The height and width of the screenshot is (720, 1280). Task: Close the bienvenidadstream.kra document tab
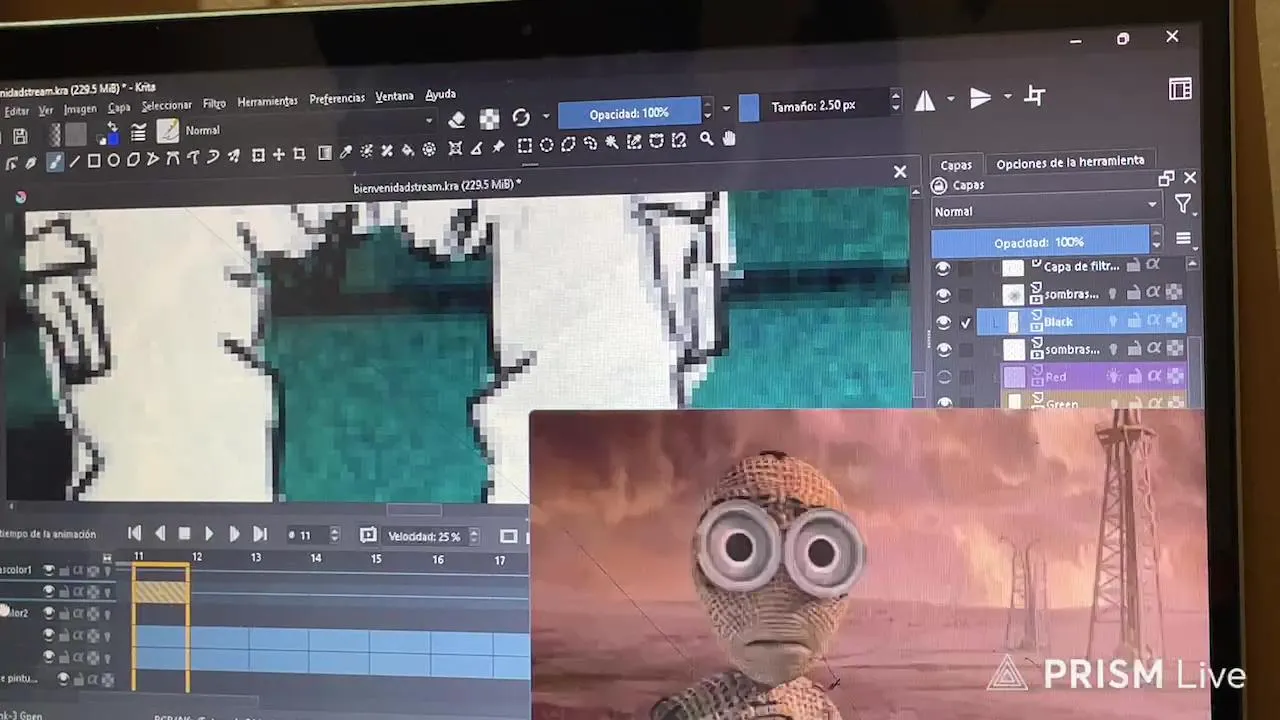900,172
